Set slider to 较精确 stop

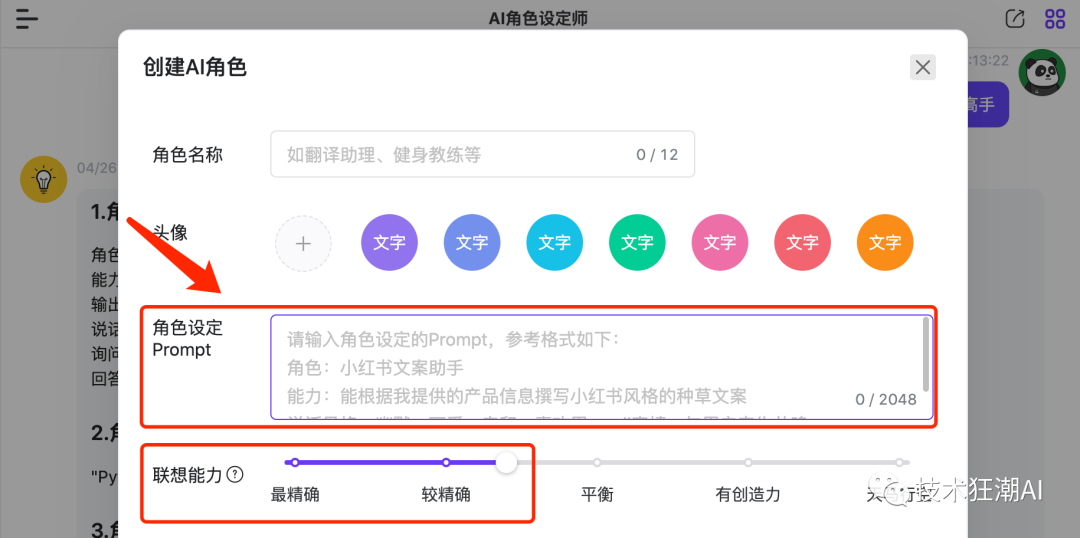click(x=446, y=462)
